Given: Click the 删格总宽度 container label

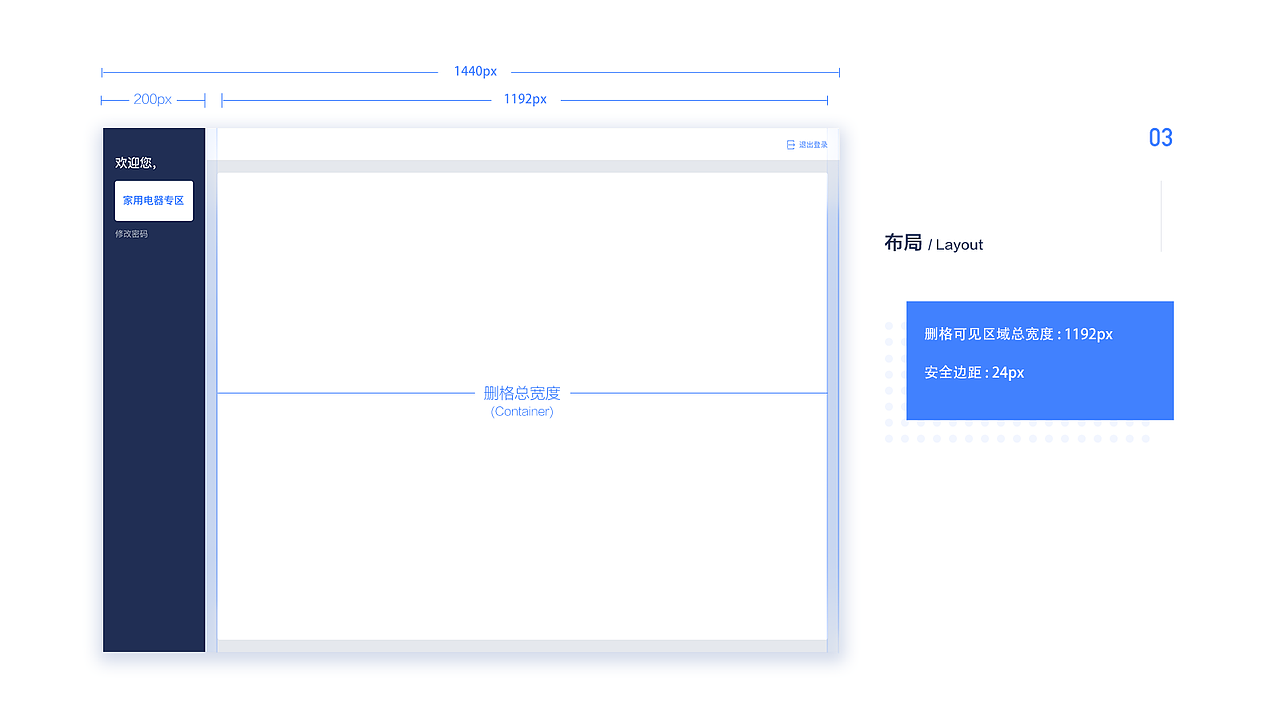Looking at the screenshot, I should pos(522,393).
